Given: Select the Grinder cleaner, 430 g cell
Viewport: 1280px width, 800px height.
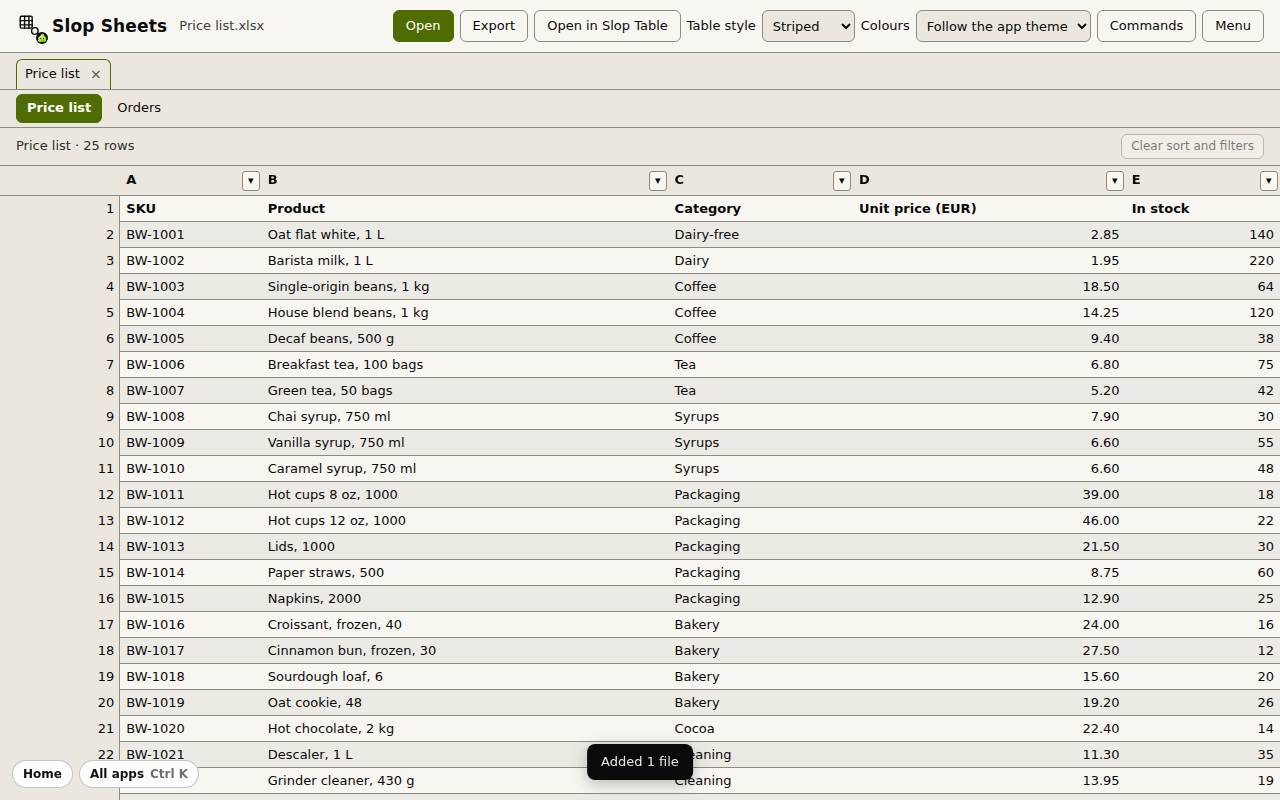Looking at the screenshot, I should coord(465,781).
